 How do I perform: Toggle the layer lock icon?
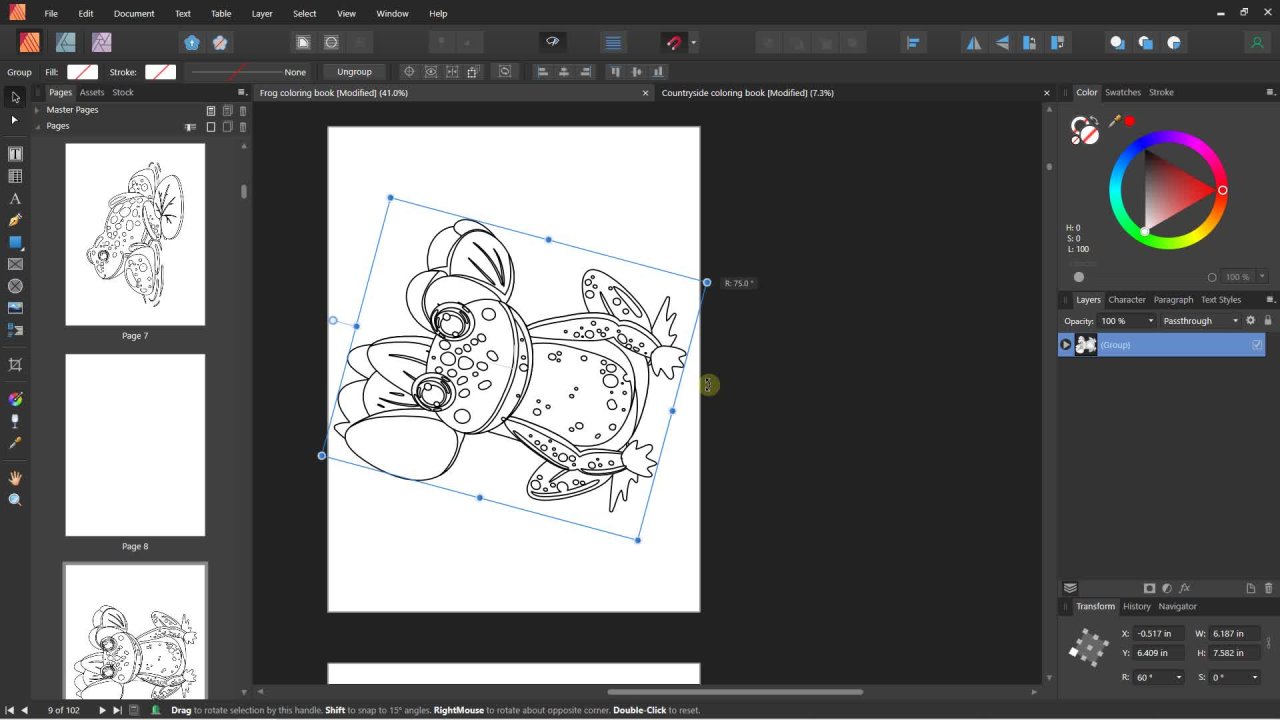pos(1268,321)
